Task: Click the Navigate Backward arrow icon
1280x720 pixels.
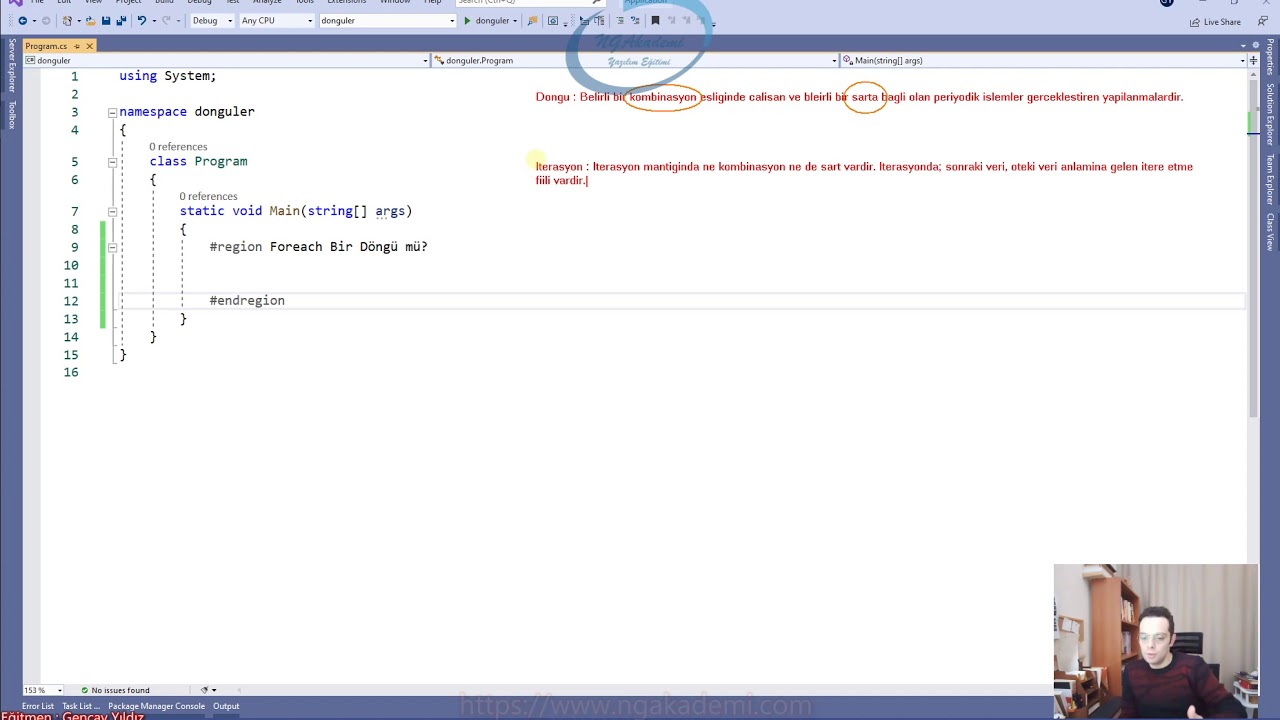Action: [21, 21]
